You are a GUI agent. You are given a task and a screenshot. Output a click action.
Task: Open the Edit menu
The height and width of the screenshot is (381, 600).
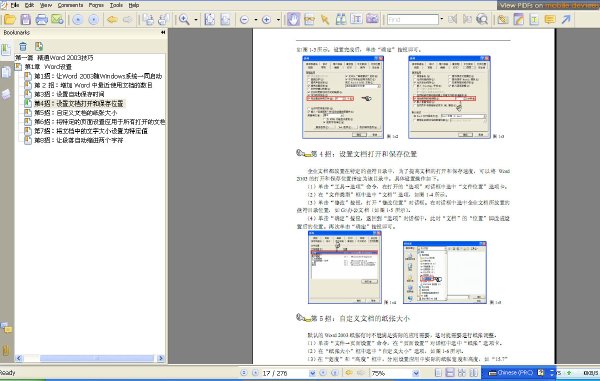[x=29, y=5]
